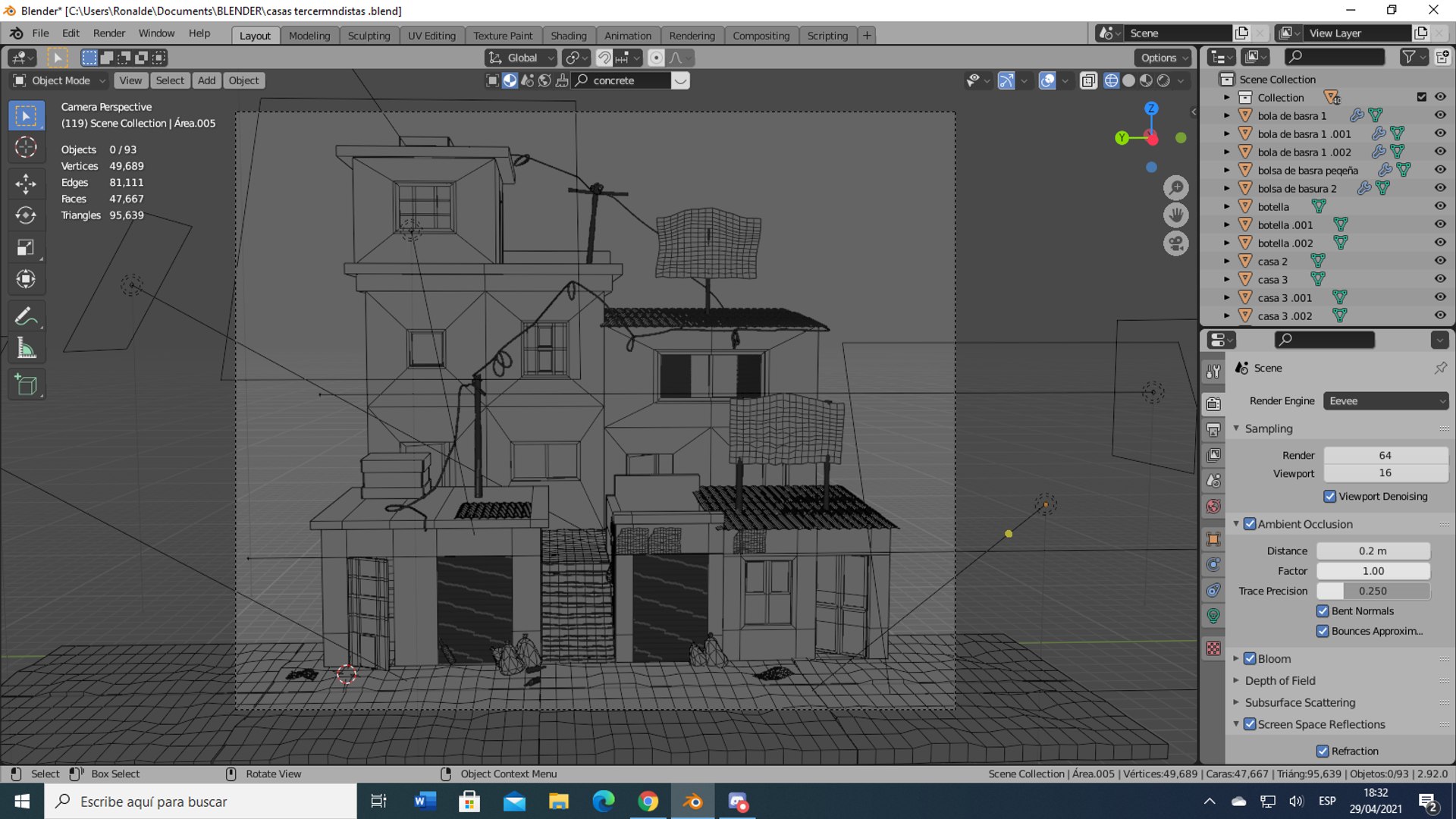Disable Screen Space Reflections checkbox

pos(1250,724)
